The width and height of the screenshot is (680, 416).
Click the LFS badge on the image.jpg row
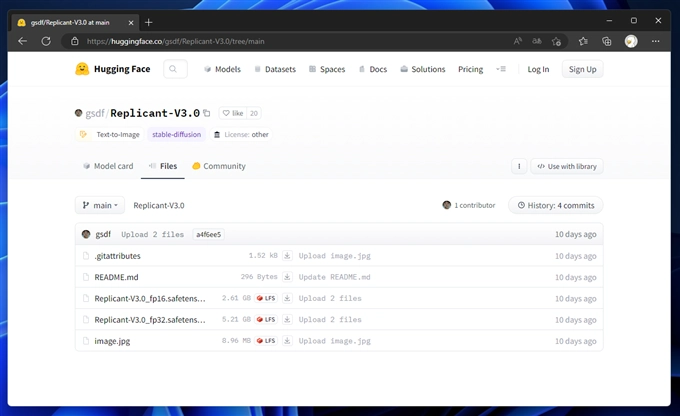pyautogui.click(x=266, y=341)
